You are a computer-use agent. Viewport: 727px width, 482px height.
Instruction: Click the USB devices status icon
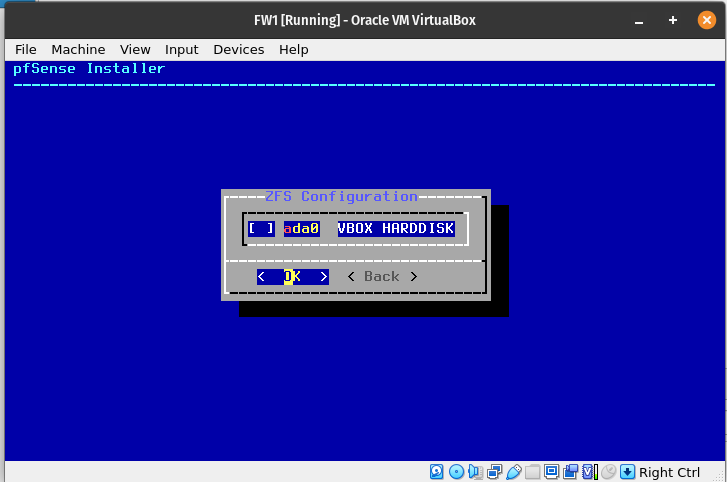[514, 472]
